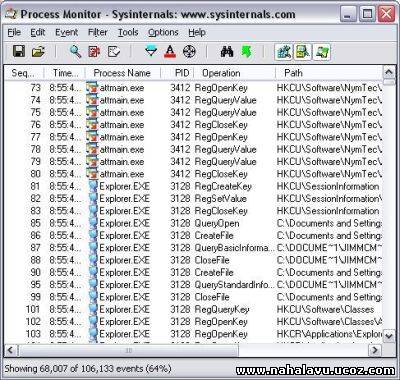Click Explorer.EXE icon in row 81

(94, 186)
